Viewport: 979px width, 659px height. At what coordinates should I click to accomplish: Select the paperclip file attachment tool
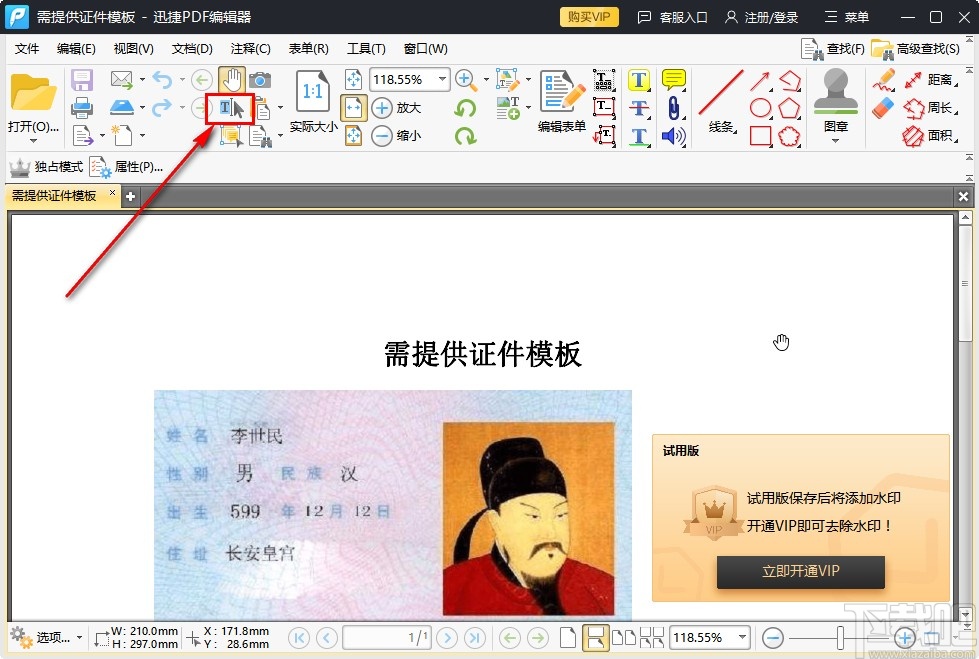(672, 110)
